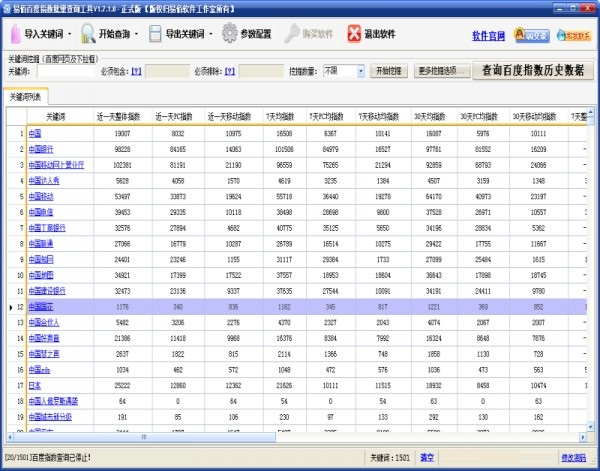Expand the 挖掘数量 dropdown

click(359, 72)
